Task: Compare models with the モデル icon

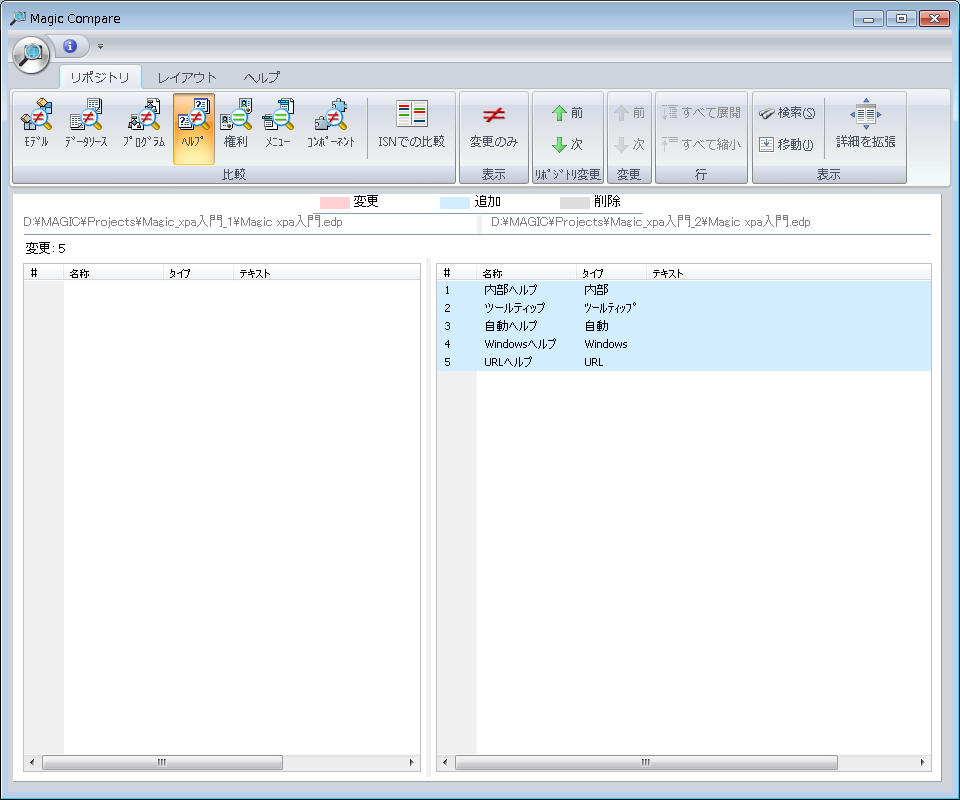Action: [x=37, y=124]
